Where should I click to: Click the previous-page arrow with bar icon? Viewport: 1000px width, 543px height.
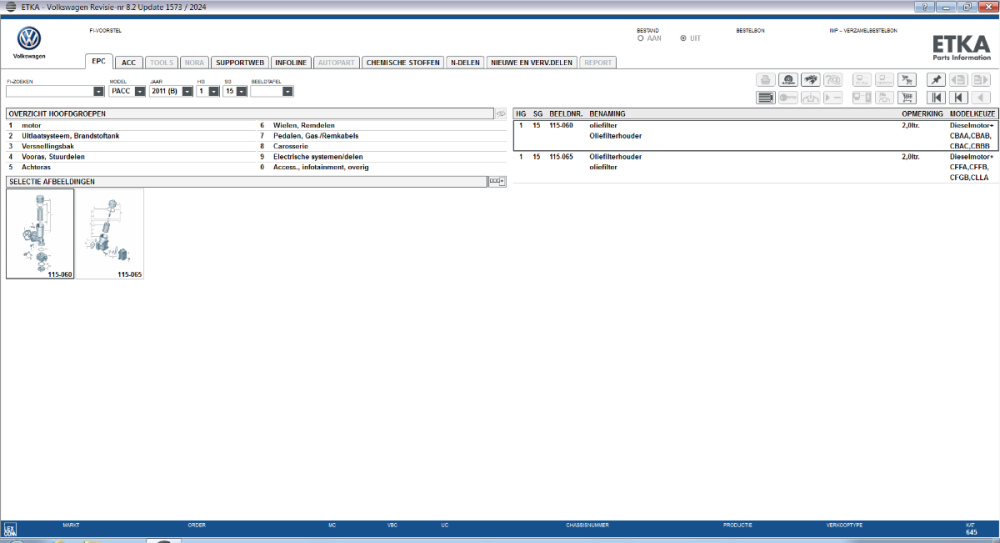(x=959, y=98)
